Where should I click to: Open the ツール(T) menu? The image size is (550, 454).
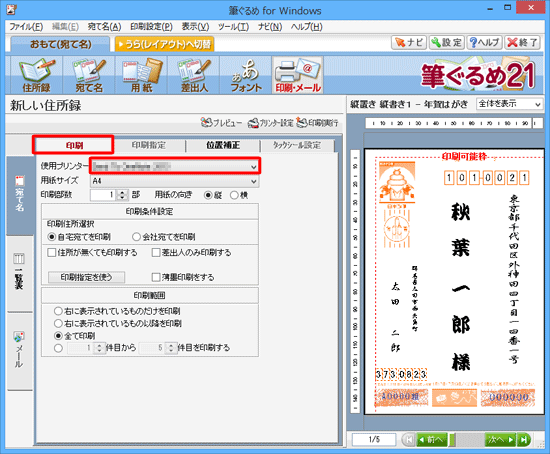click(233, 27)
